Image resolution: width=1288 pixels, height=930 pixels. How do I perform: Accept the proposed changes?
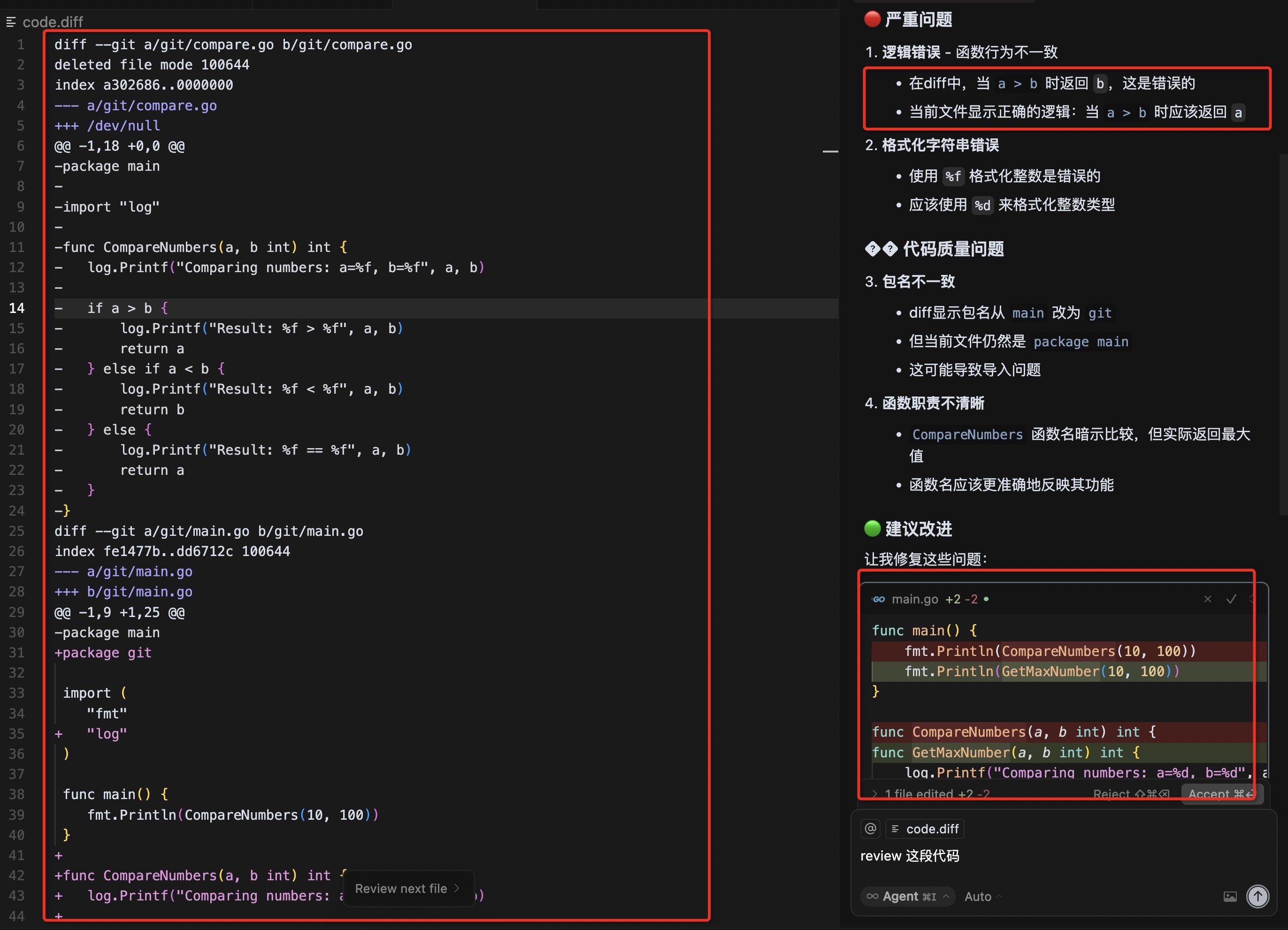point(1221,794)
